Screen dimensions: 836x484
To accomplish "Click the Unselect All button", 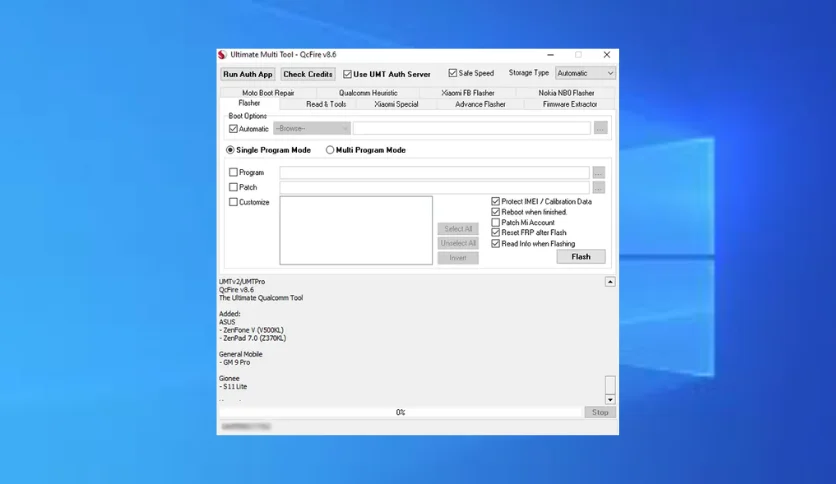I will coord(458,243).
